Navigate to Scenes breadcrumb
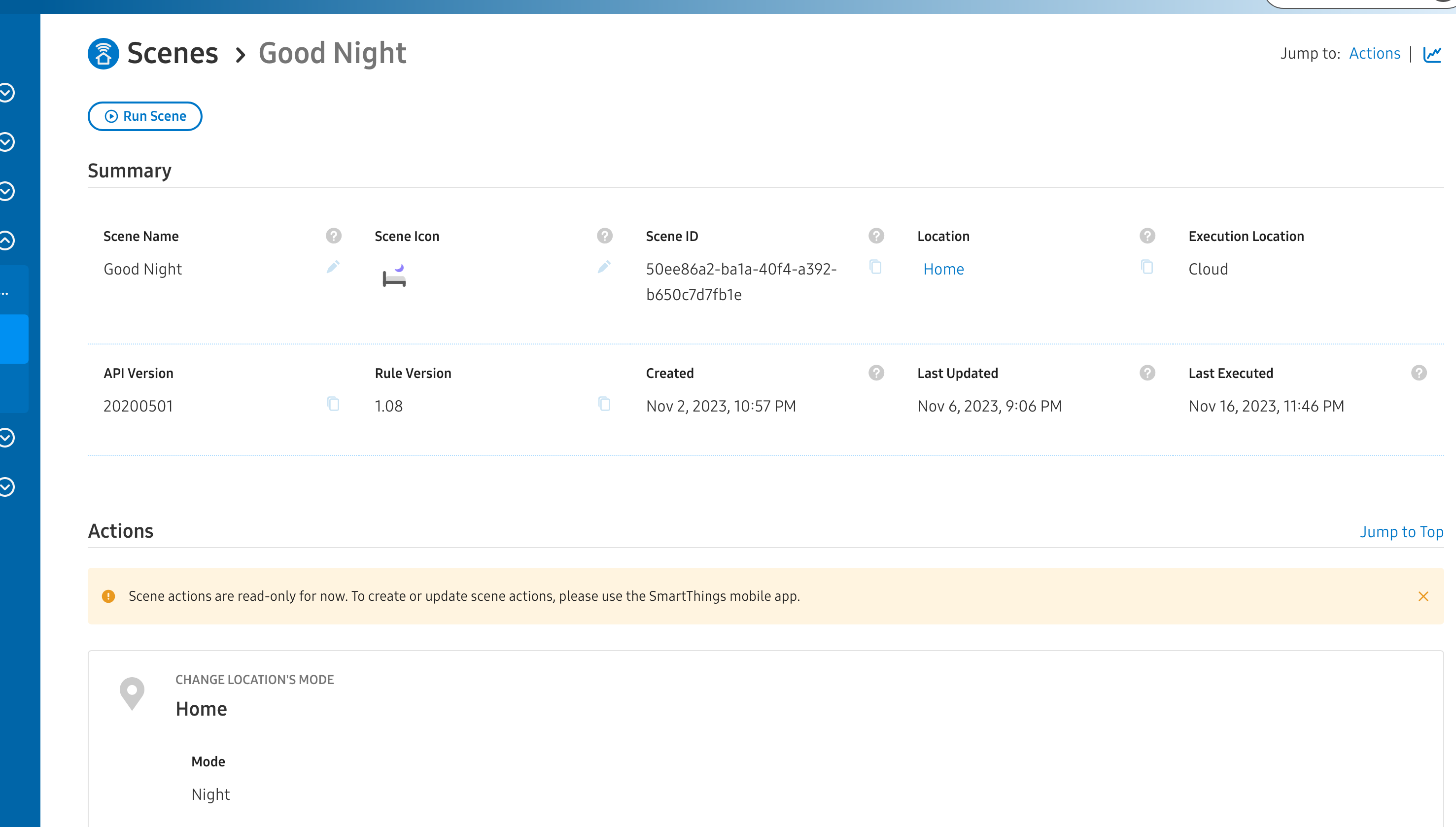 [x=172, y=53]
